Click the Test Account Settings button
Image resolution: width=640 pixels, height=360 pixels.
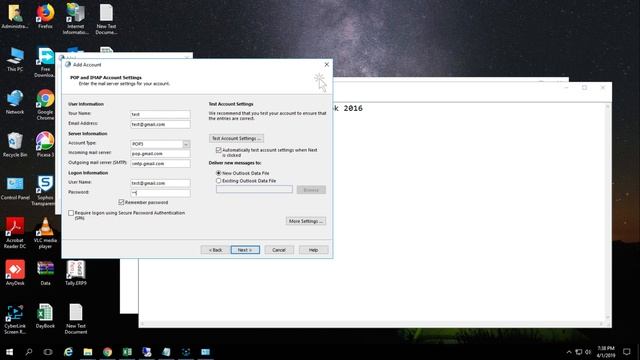(x=236, y=138)
